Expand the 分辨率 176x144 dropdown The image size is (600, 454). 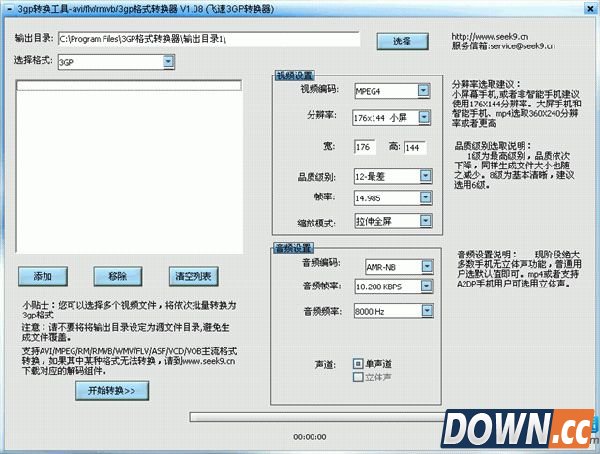[424, 117]
